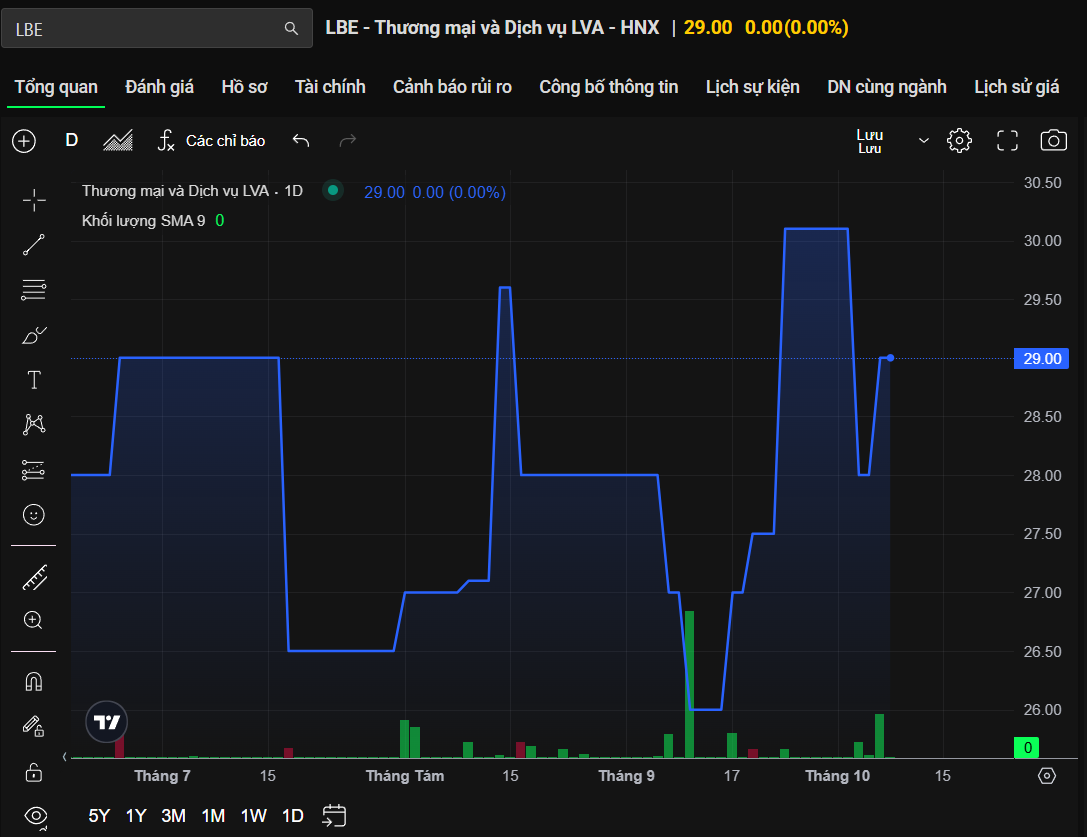Enter fullscreen chart mode

(1007, 141)
